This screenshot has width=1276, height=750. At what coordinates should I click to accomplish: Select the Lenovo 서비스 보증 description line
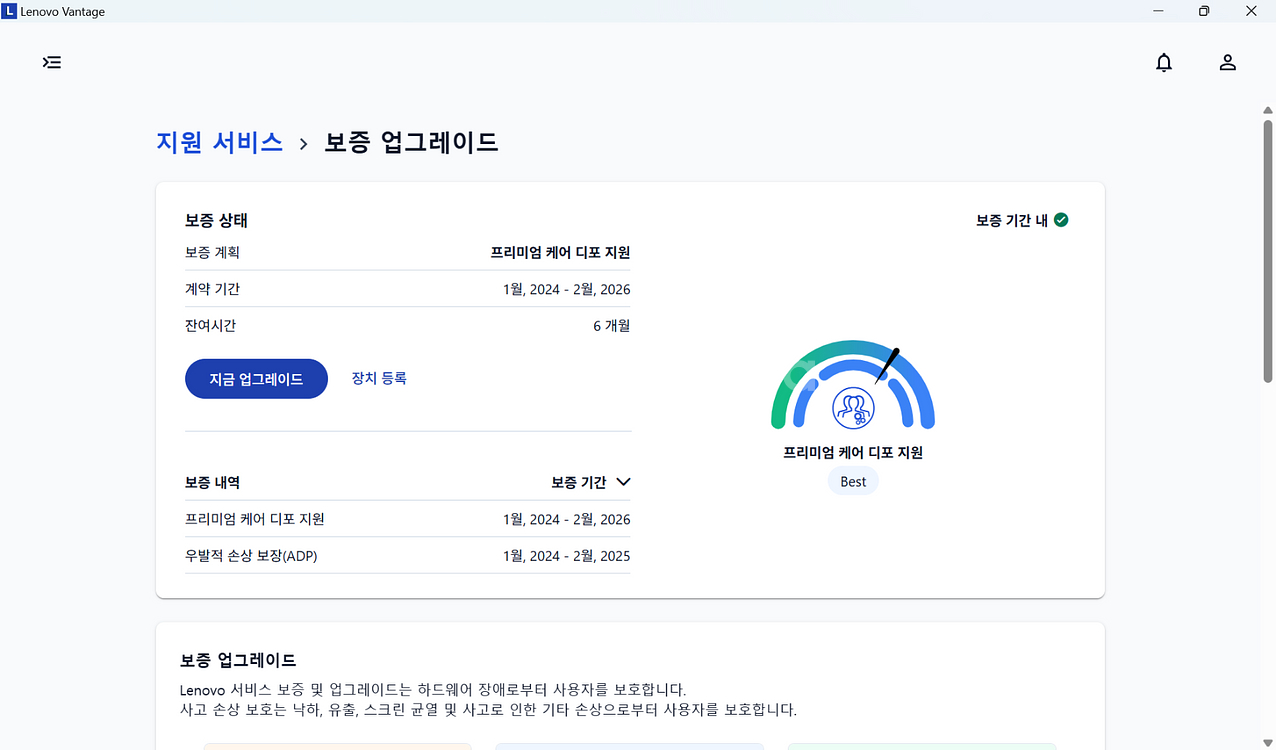pos(433,690)
